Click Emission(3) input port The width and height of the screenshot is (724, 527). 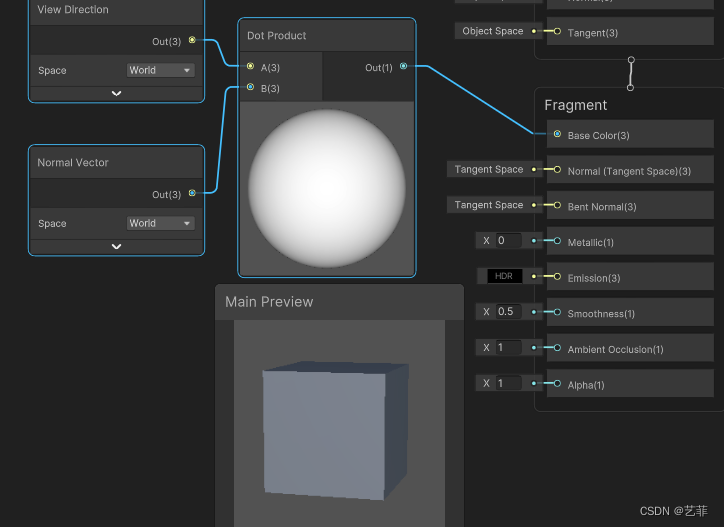(x=557, y=276)
